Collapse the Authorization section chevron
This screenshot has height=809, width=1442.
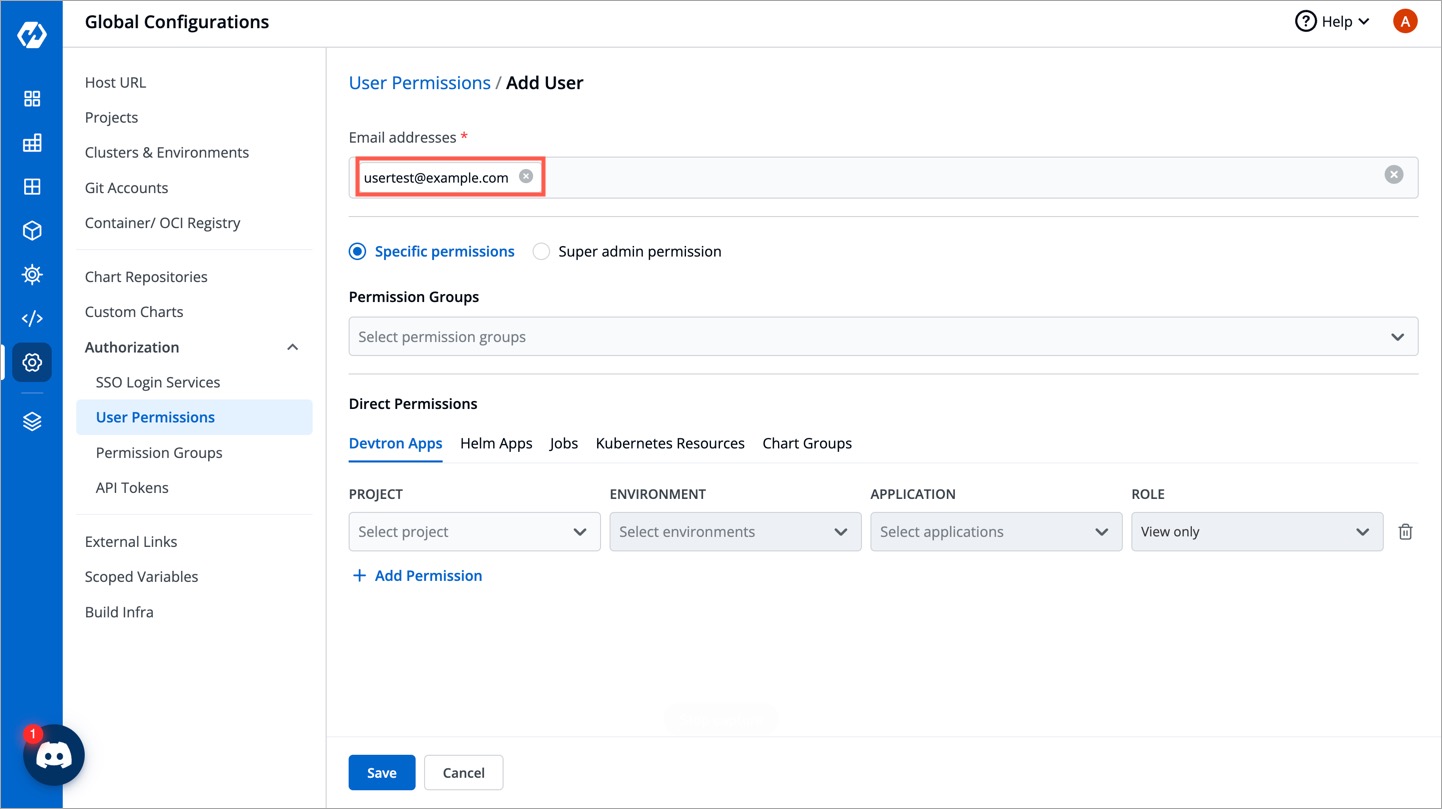click(292, 347)
